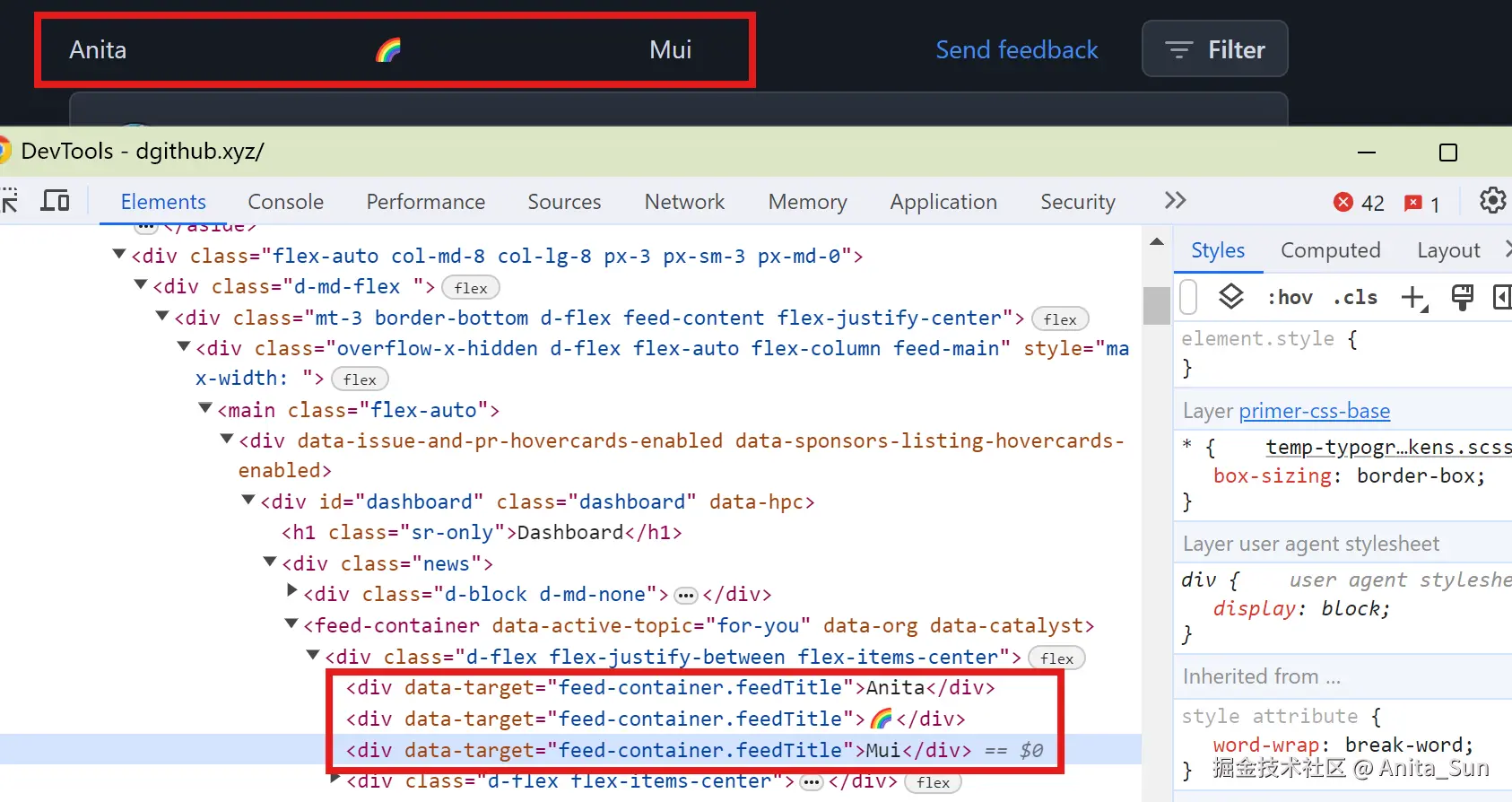Select the div containing Anita text
The image size is (1512, 802).
[670, 687]
